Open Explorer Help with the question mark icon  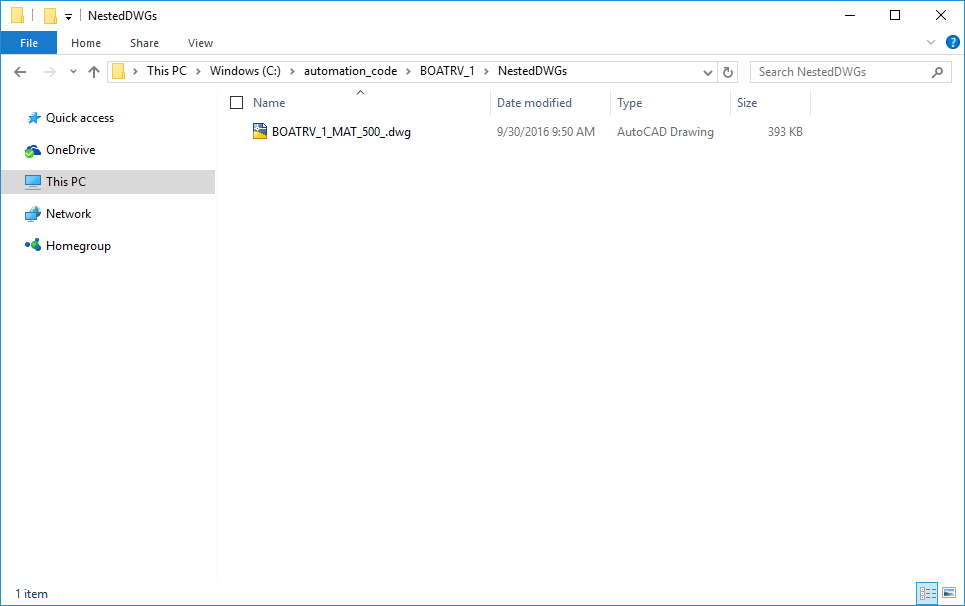(x=952, y=42)
